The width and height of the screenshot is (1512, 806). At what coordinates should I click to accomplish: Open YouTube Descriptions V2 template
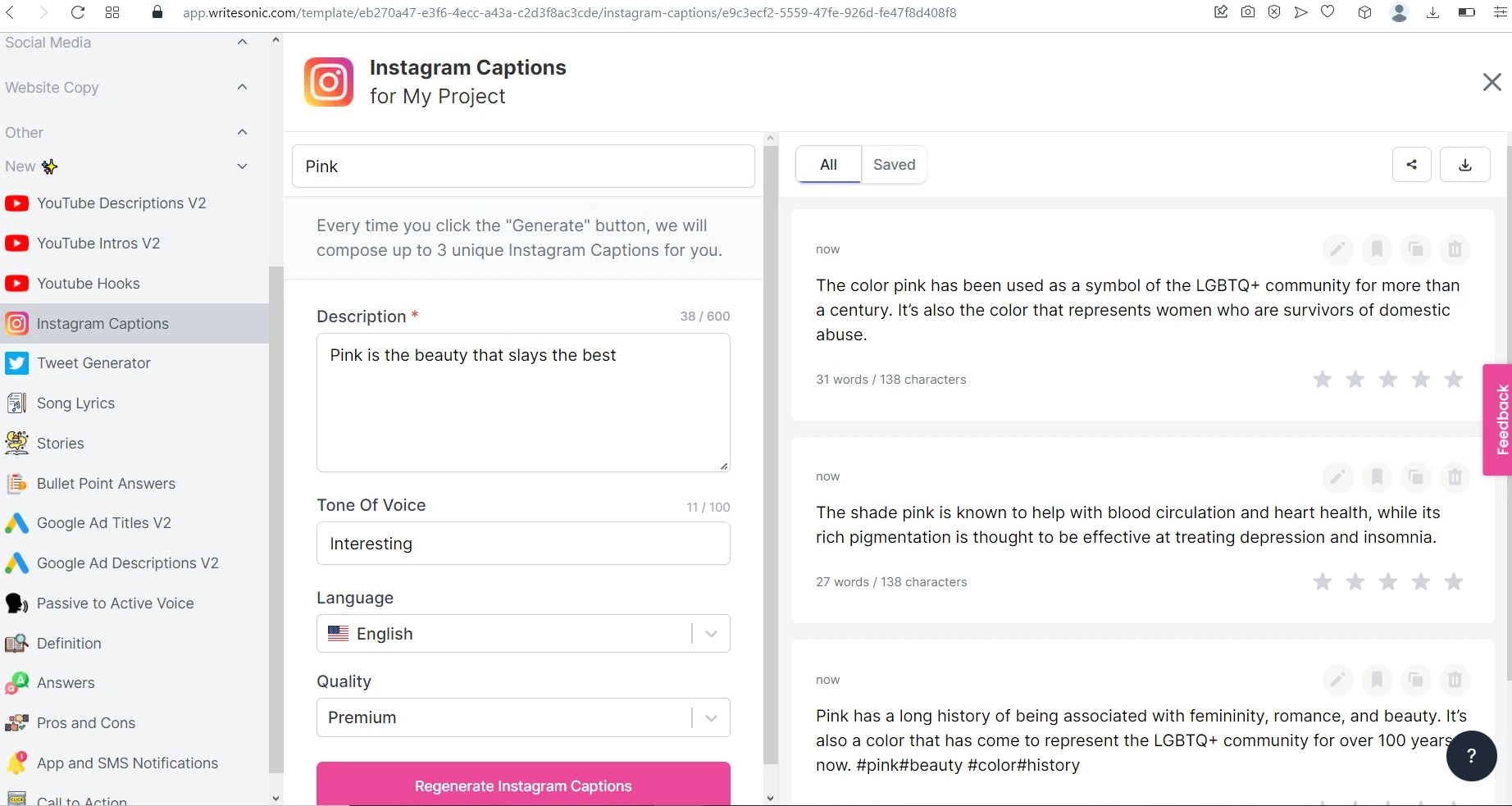click(134, 203)
